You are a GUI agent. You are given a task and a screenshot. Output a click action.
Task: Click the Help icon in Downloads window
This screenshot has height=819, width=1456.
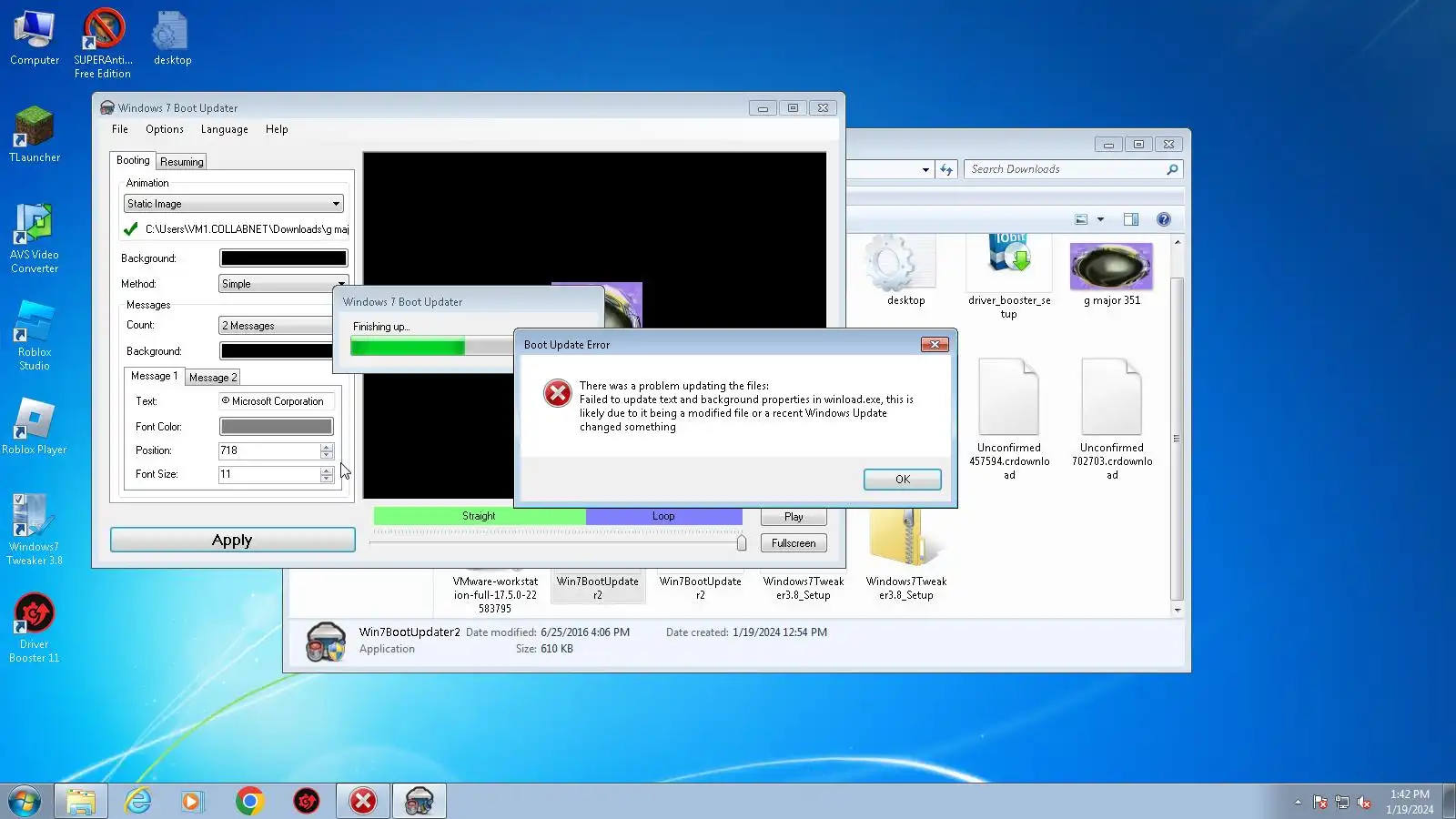(1163, 219)
